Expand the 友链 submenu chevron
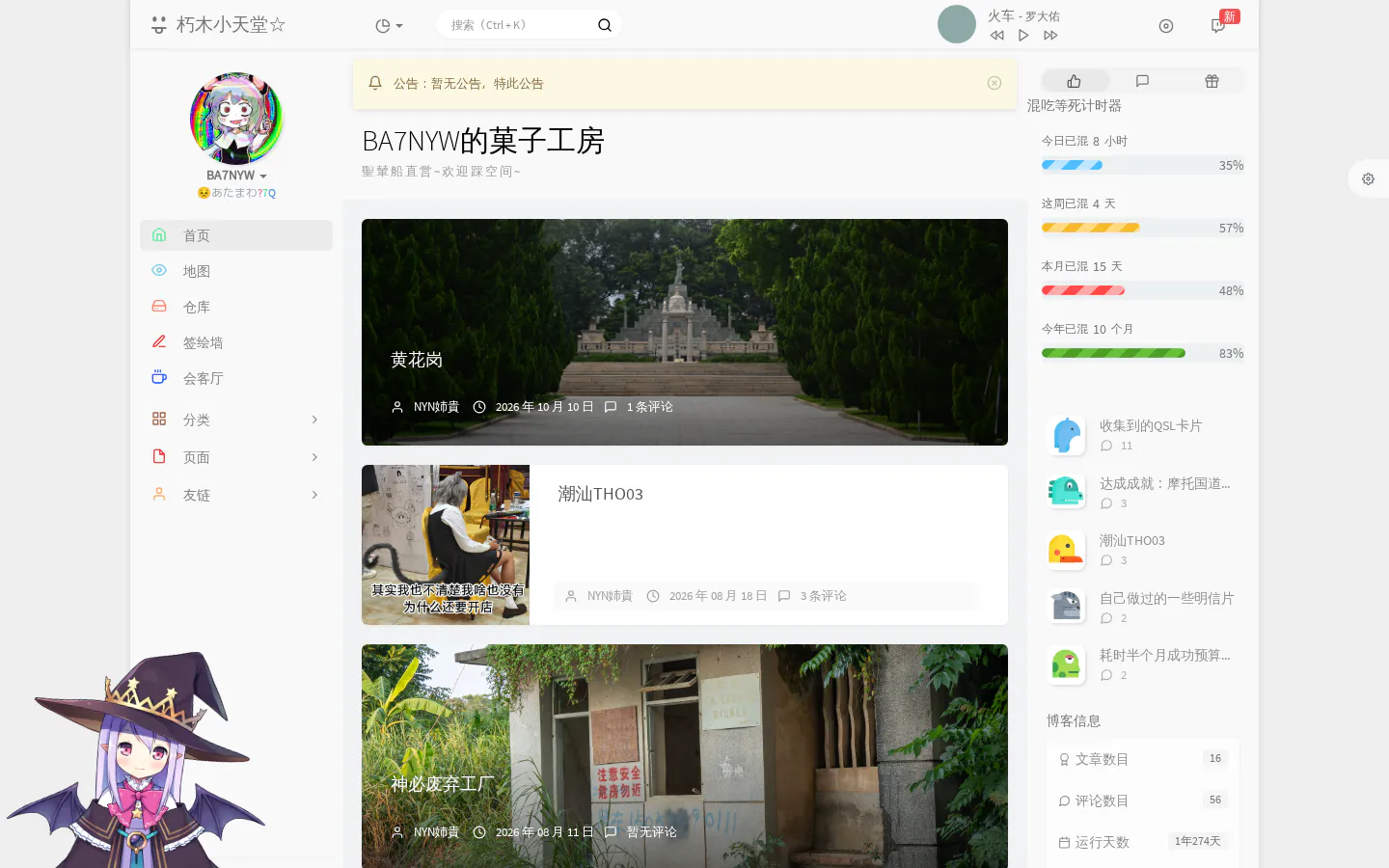The height and width of the screenshot is (868, 1389). [314, 495]
